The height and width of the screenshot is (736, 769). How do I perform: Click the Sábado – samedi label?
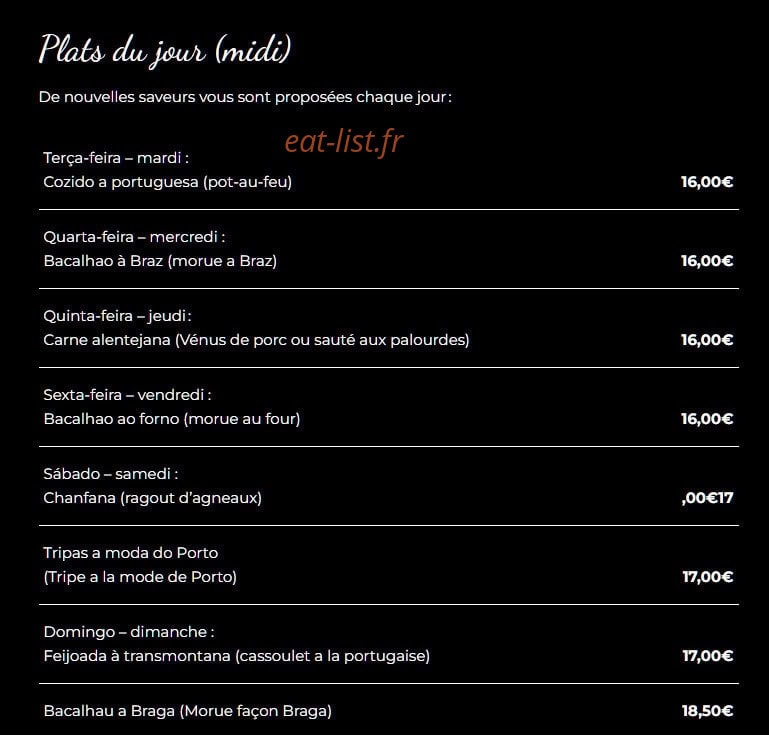(111, 474)
